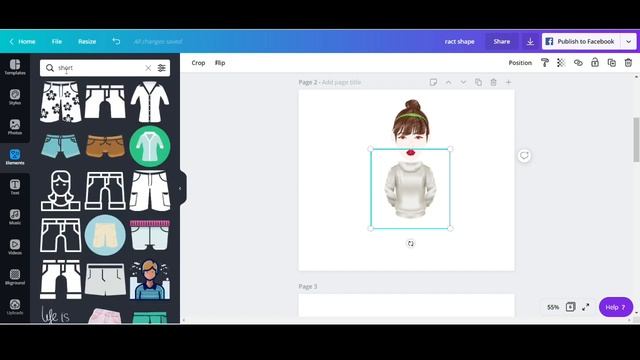Screen dimensions: 640x360
Task: Open the File menu
Action: coord(57,41)
